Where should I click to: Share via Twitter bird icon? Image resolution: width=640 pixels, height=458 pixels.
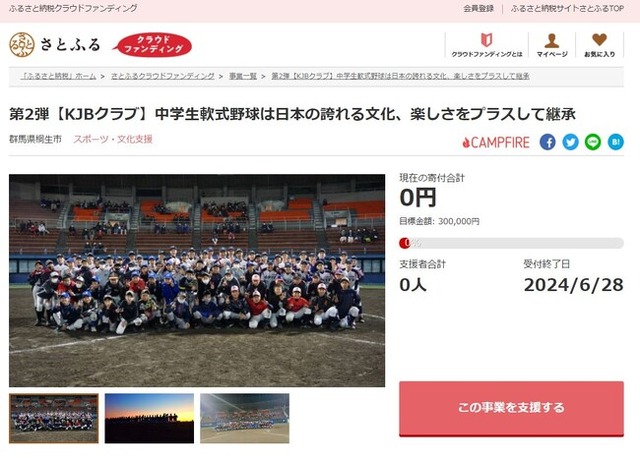pos(570,142)
